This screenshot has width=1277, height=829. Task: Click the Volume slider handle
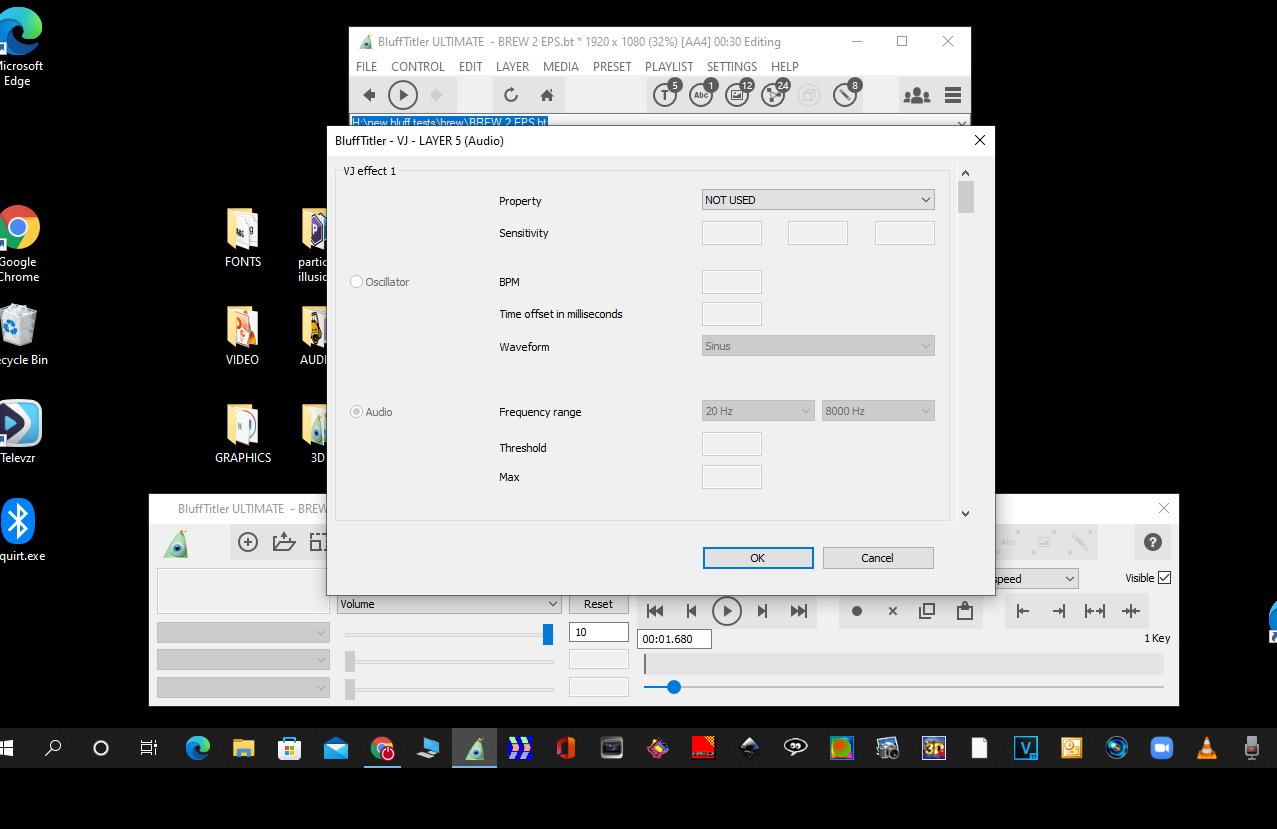click(x=548, y=634)
